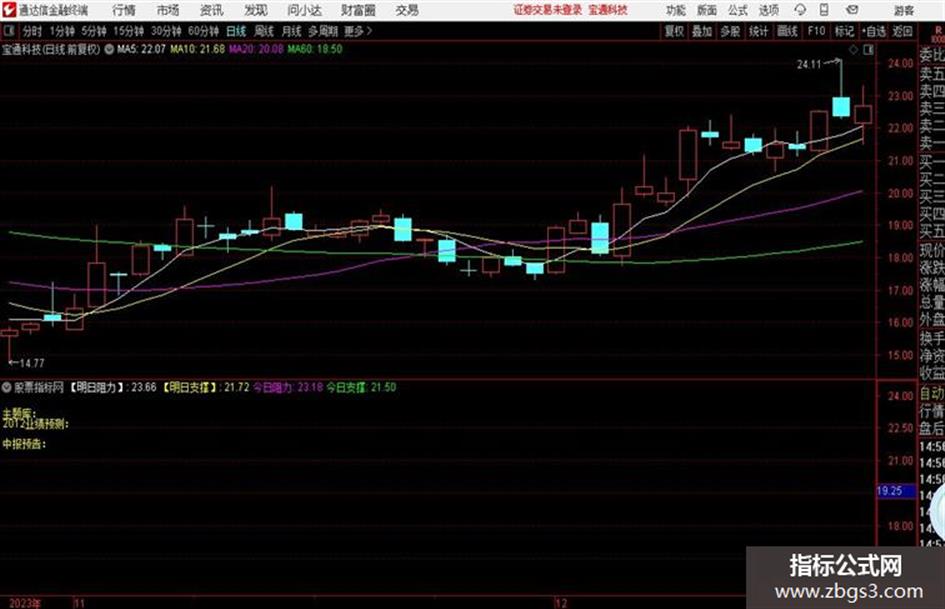
Task: Click 今日支撑 21.50 indicator text
Action: pos(362,387)
